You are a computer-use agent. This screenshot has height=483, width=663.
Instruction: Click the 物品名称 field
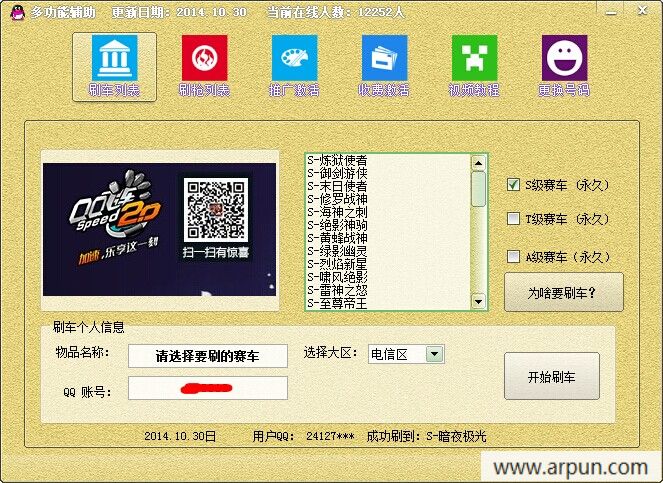(x=208, y=356)
